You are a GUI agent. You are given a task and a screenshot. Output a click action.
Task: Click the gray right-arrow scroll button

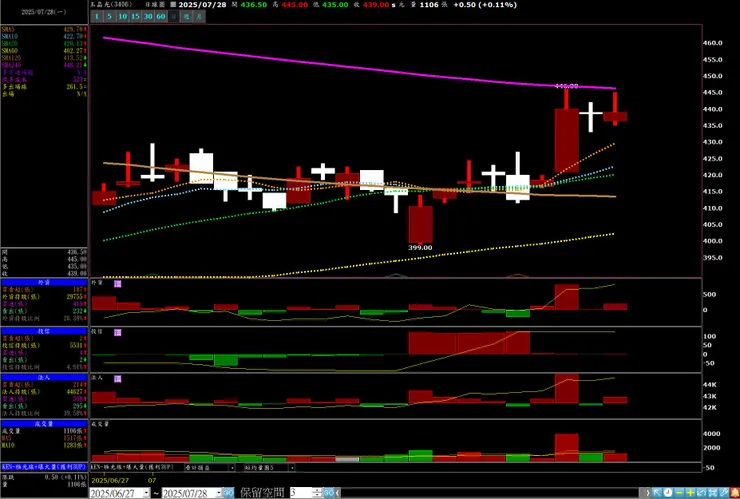[x=648, y=493]
